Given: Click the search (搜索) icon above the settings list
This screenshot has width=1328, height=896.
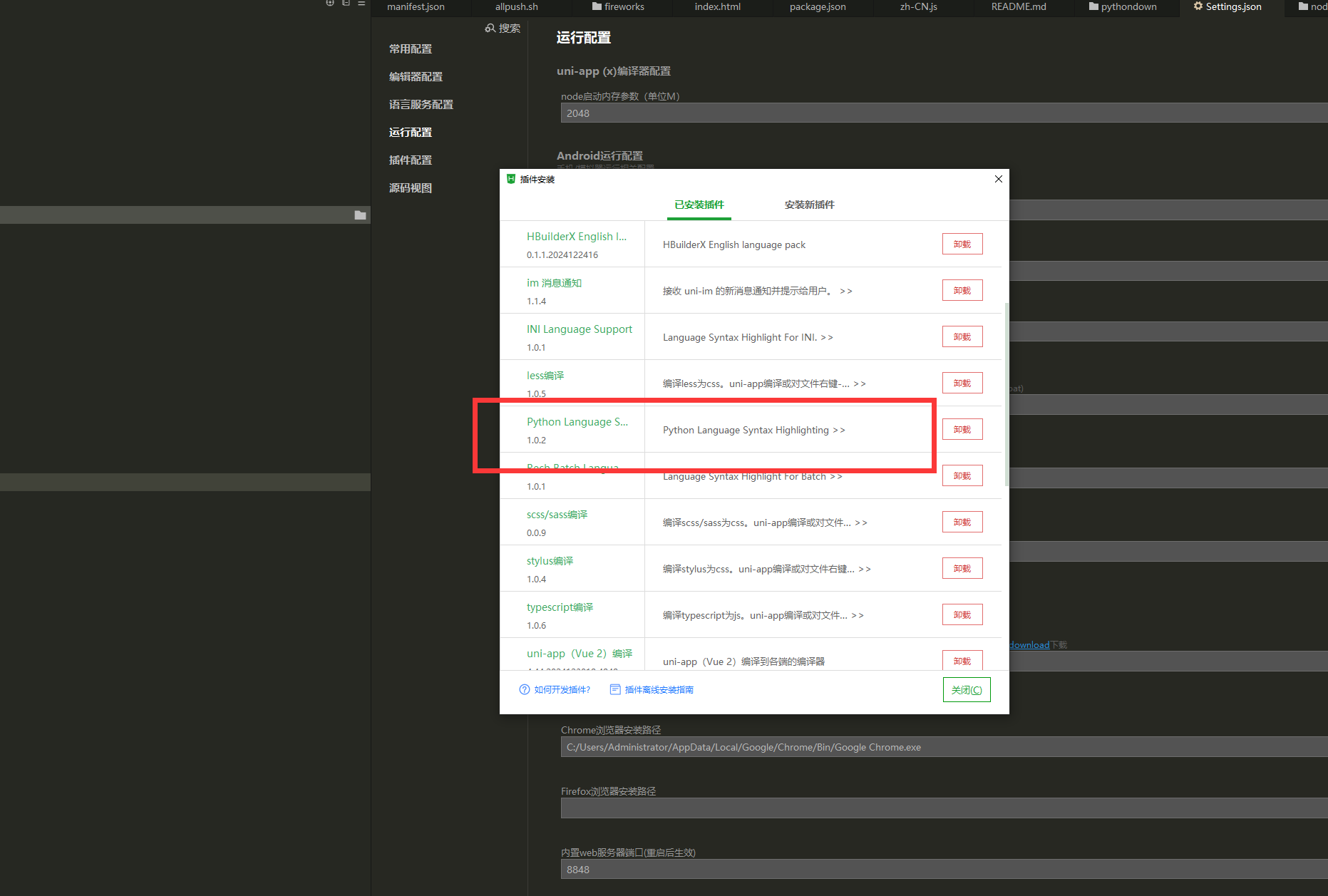Looking at the screenshot, I should click(x=491, y=28).
